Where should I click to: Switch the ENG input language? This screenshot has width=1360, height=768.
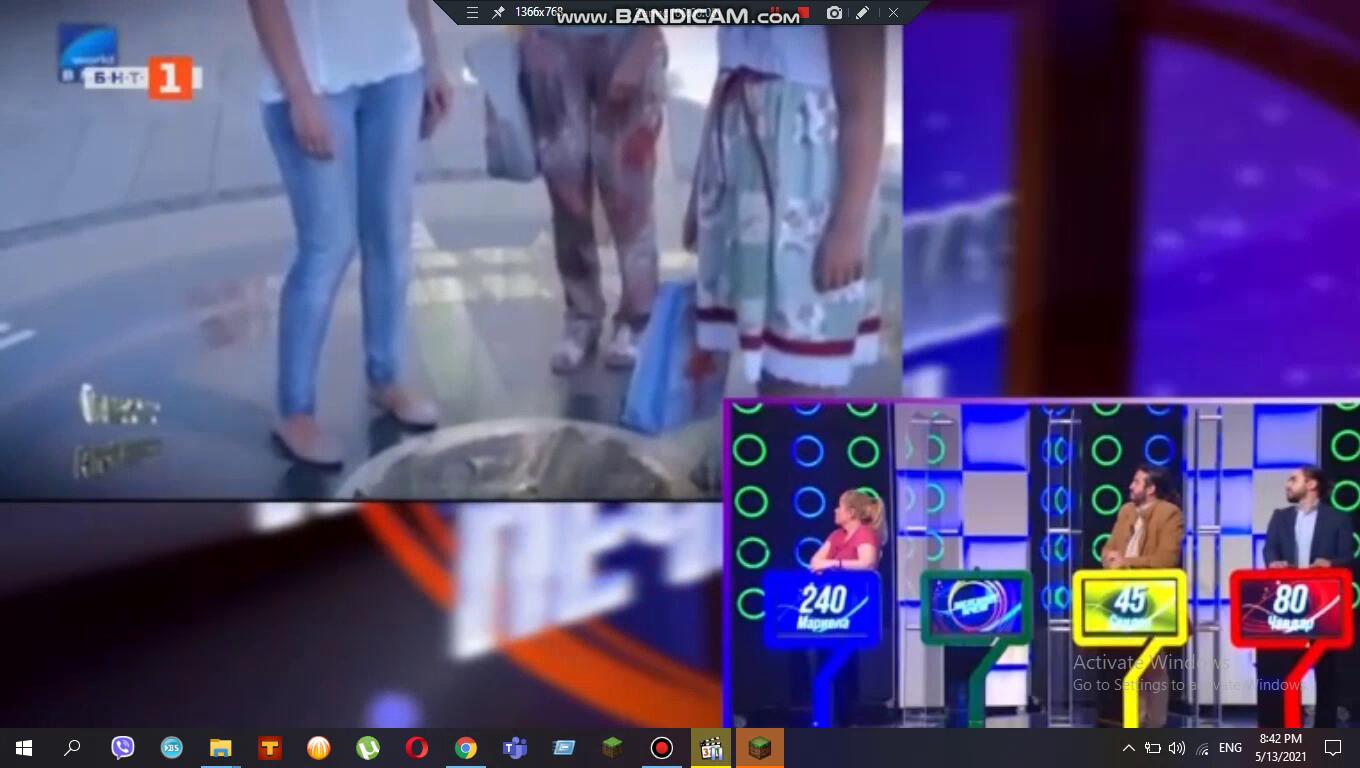(x=1230, y=748)
